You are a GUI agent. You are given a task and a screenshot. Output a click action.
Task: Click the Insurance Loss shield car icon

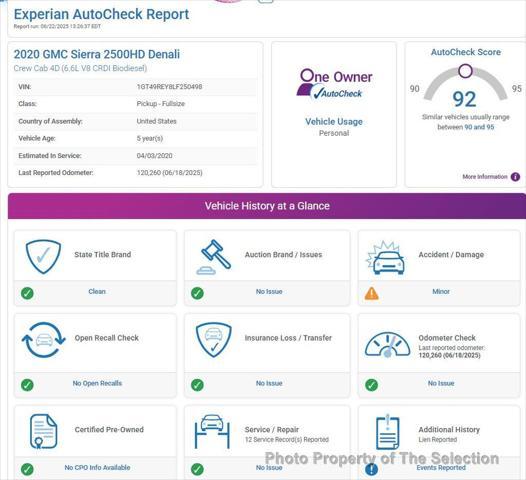point(214,339)
